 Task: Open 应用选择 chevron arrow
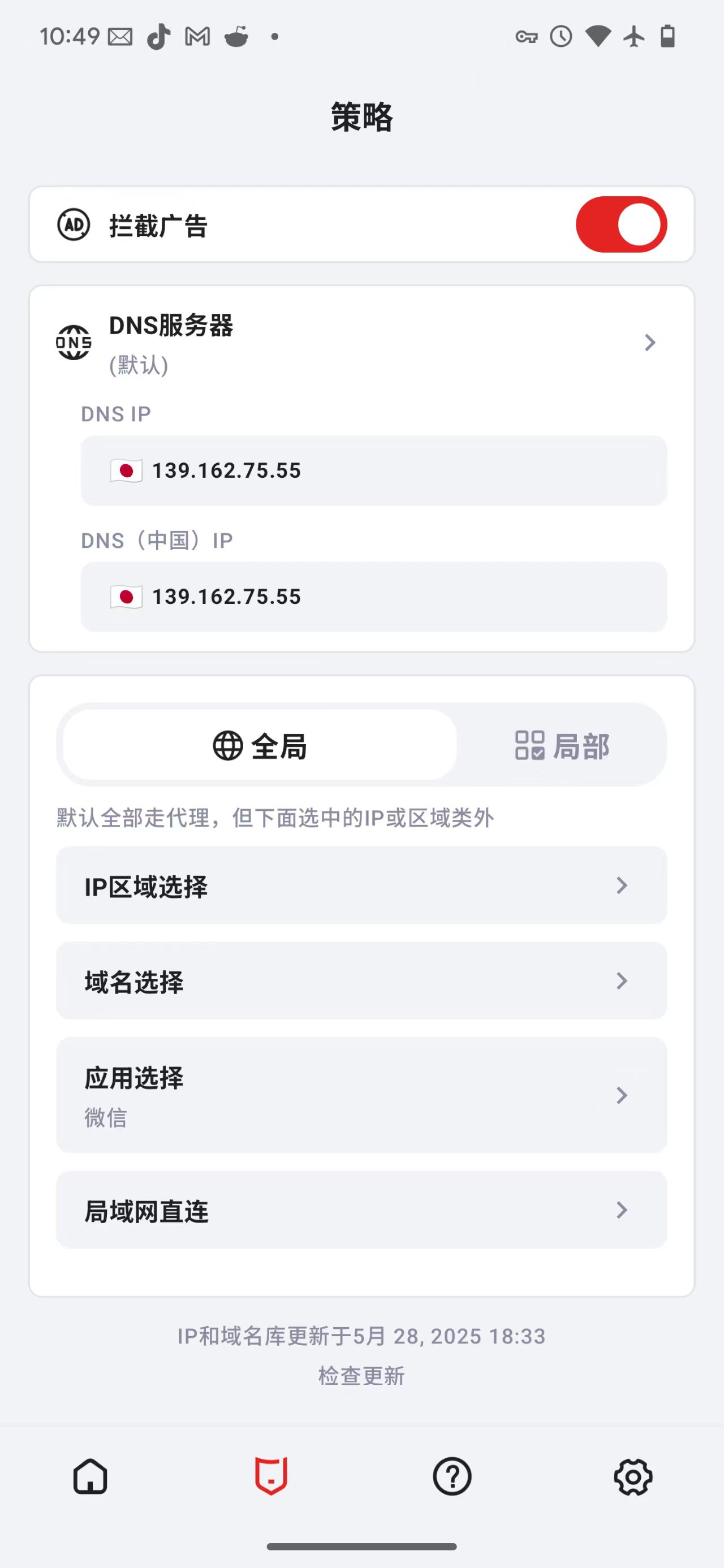621,1095
